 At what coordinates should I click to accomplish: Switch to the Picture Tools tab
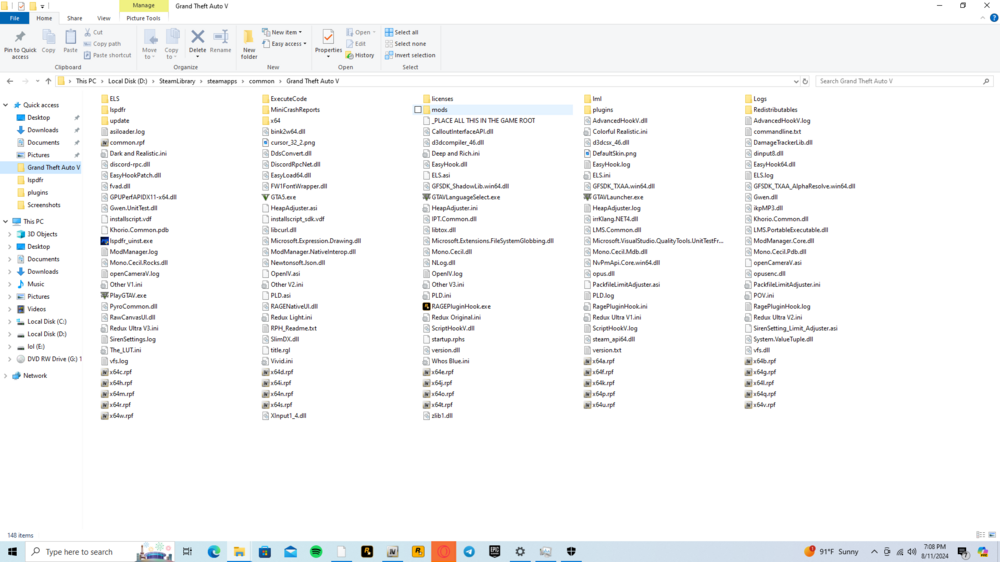(143, 18)
